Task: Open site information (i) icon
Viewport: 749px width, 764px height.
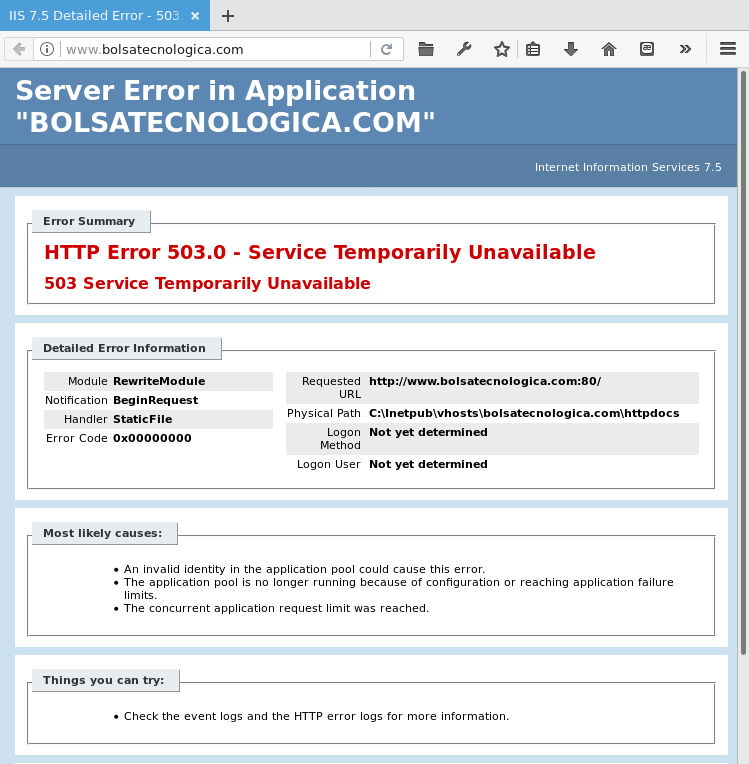Action: pos(47,49)
